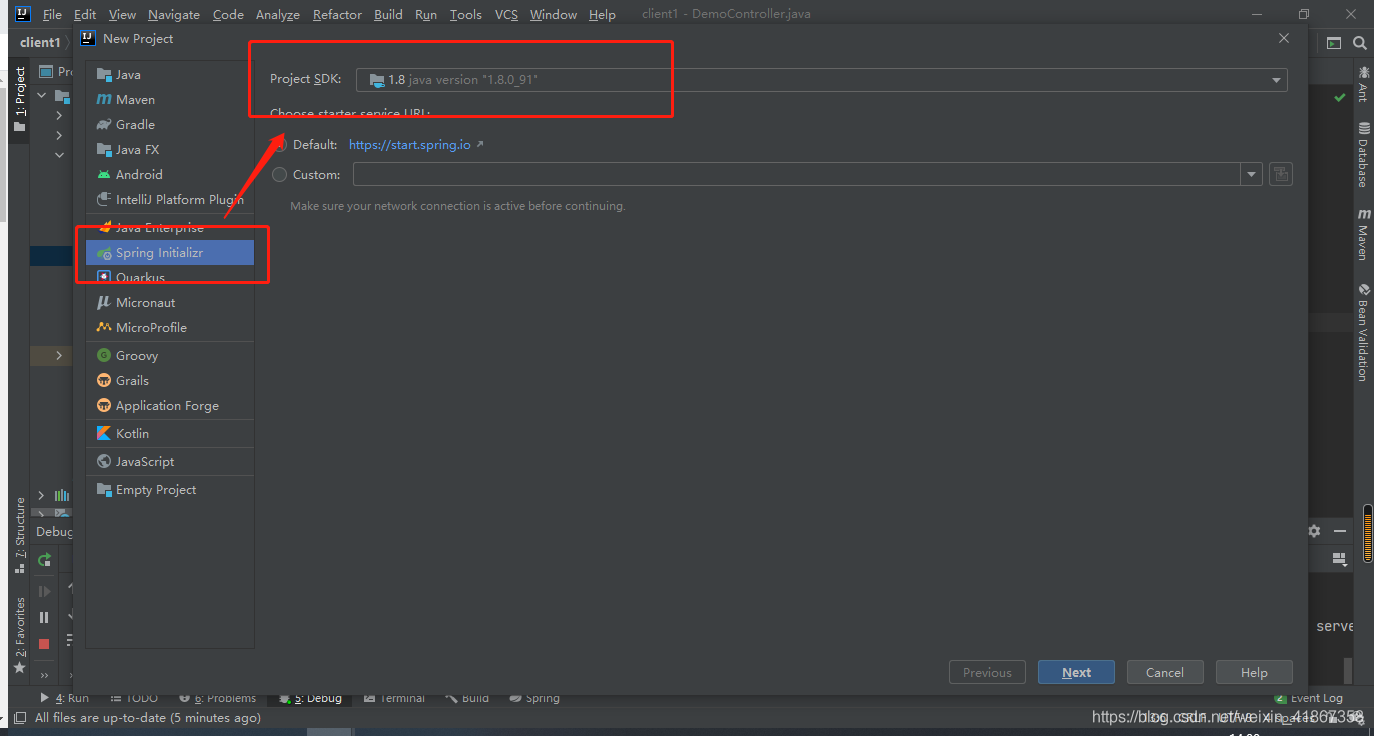1374x736 pixels.
Task: Click bottom-left tool window toggle icon
Action: (20, 718)
